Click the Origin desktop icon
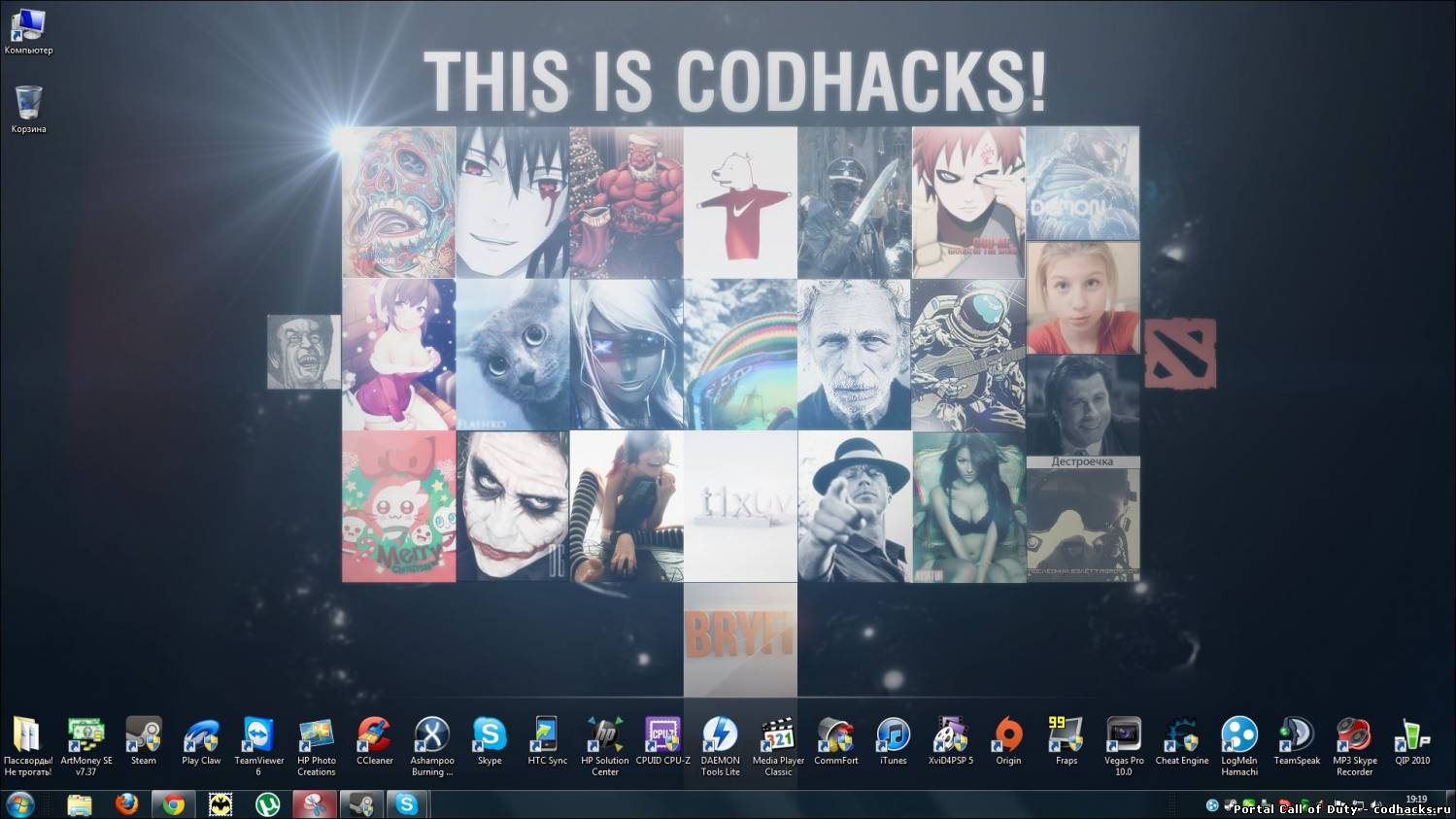The image size is (1456, 819). (1008, 741)
